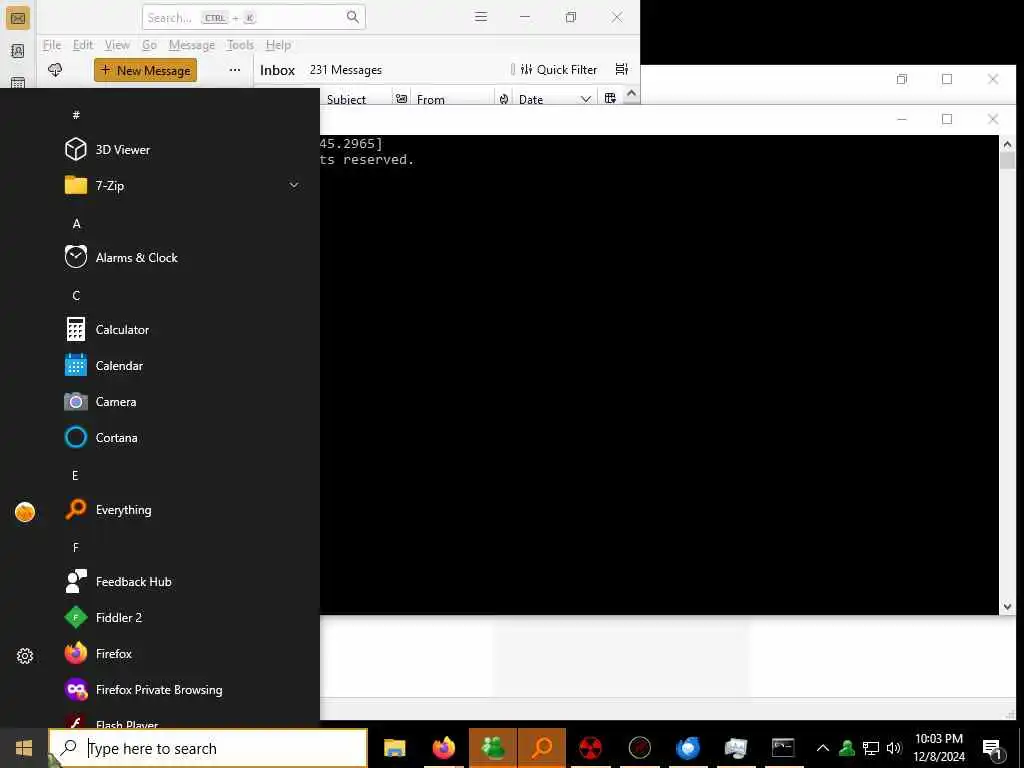Open message list display options icon

coord(622,69)
